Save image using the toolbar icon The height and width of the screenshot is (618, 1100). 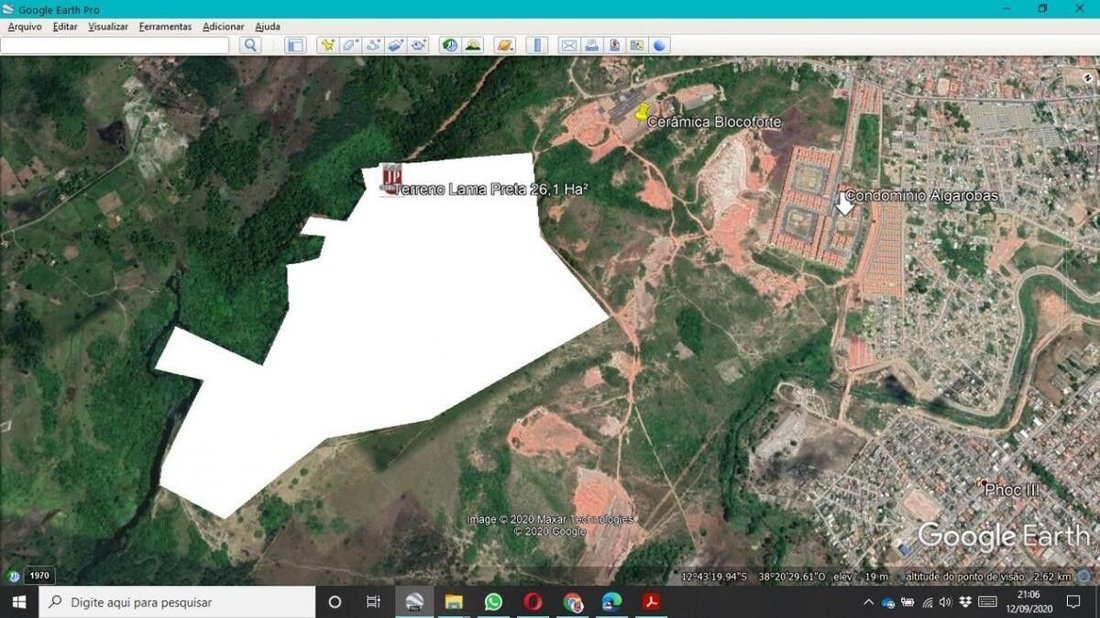pos(615,46)
